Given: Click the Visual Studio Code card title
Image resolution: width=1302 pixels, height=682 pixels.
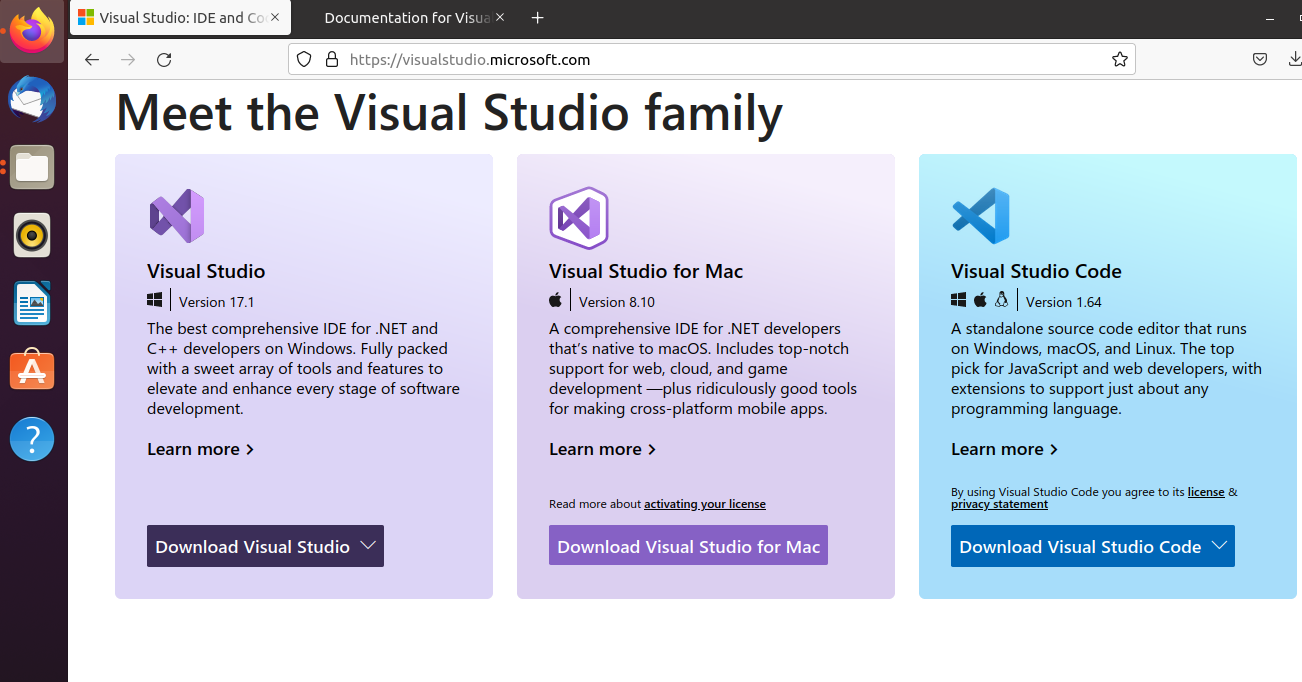Looking at the screenshot, I should point(1036,271).
